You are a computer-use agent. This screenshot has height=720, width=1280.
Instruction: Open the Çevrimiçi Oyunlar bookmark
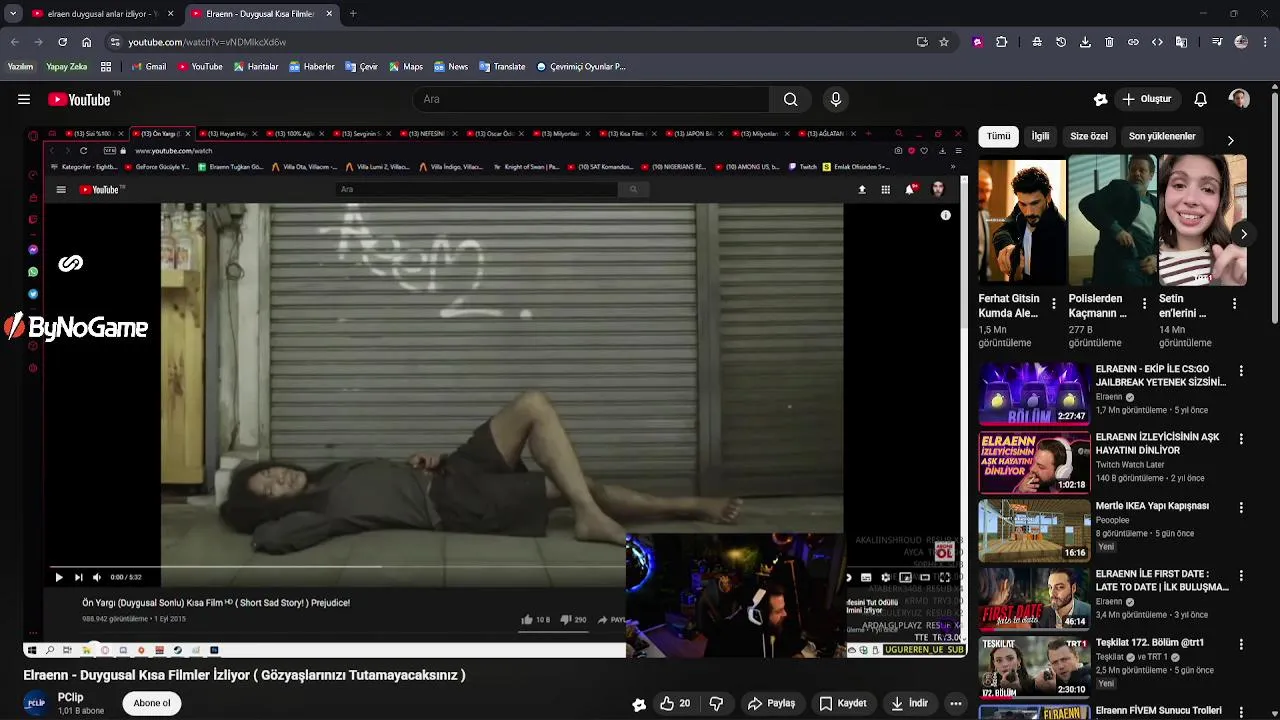(x=581, y=67)
